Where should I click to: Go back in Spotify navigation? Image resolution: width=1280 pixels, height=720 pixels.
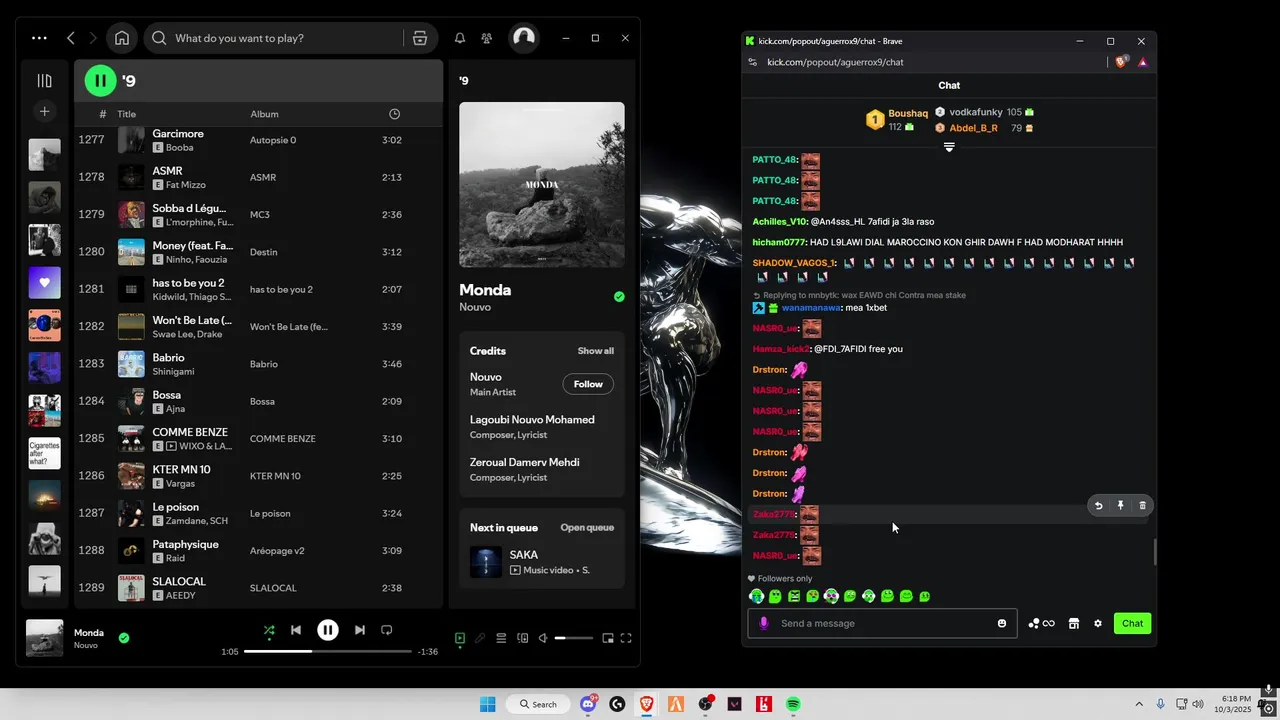point(71,38)
